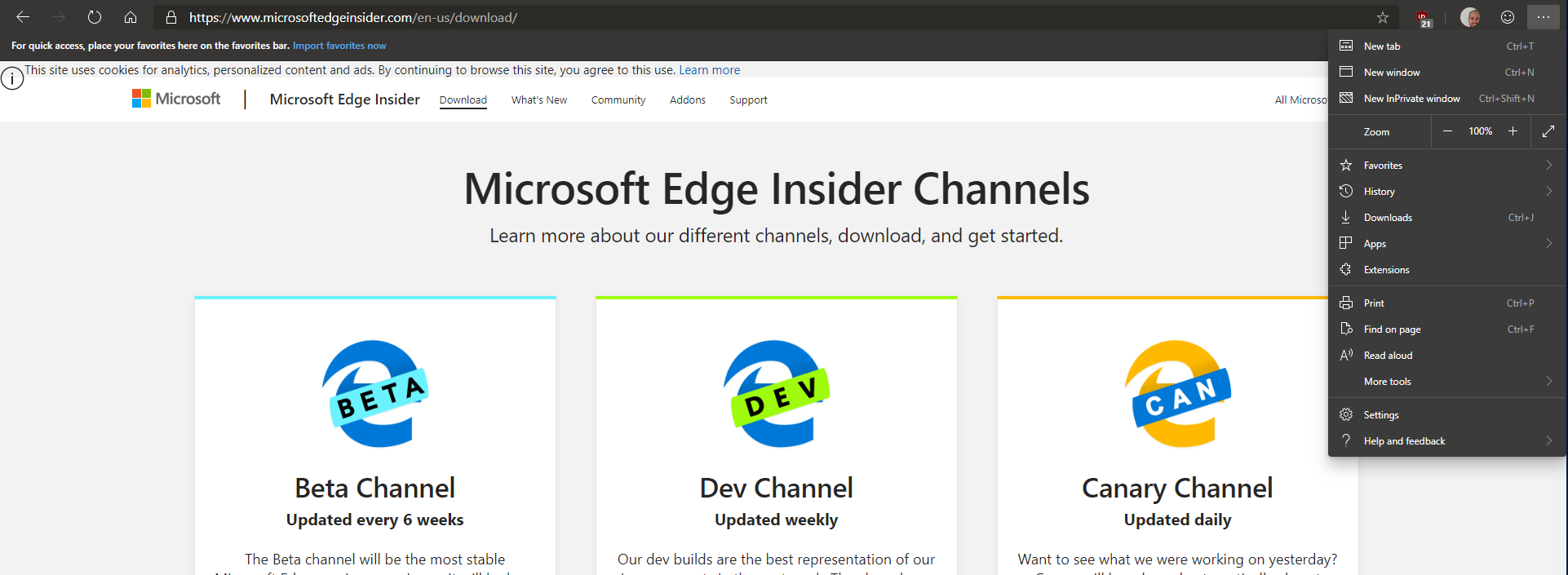
Task: Click the browser back arrow
Action: (x=23, y=17)
